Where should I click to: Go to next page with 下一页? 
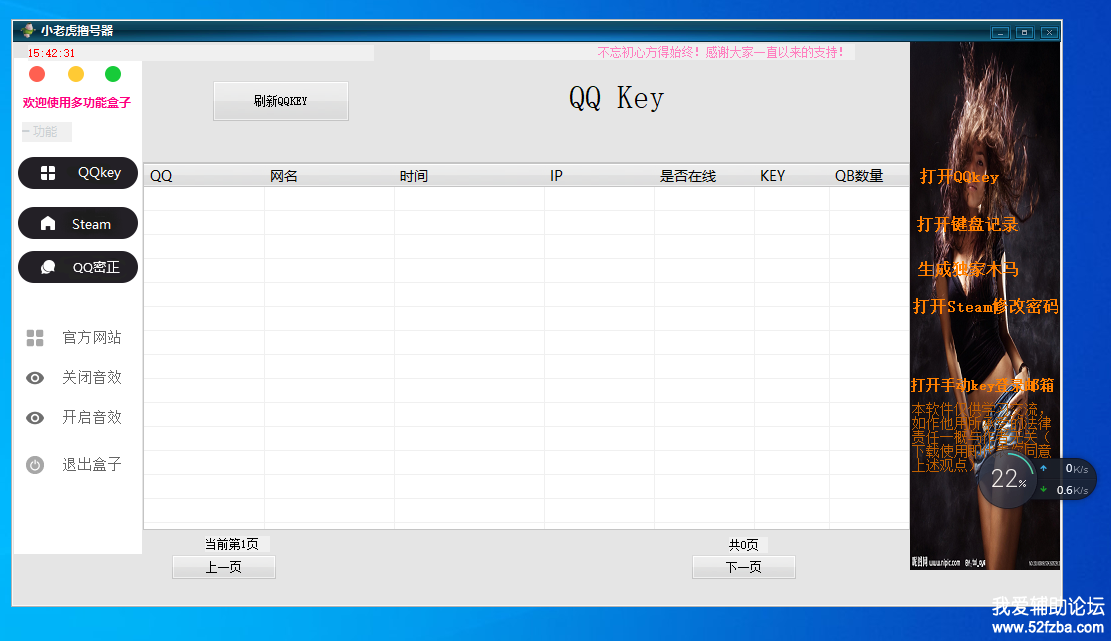[x=743, y=567]
